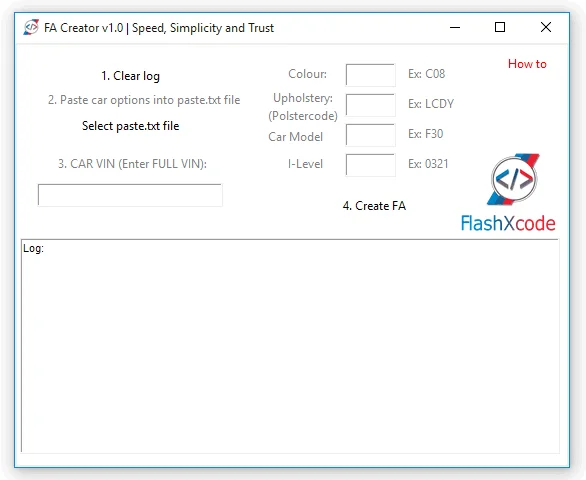586x480 pixels.
Task: Click Select paste.txt file button
Action: tap(130, 126)
